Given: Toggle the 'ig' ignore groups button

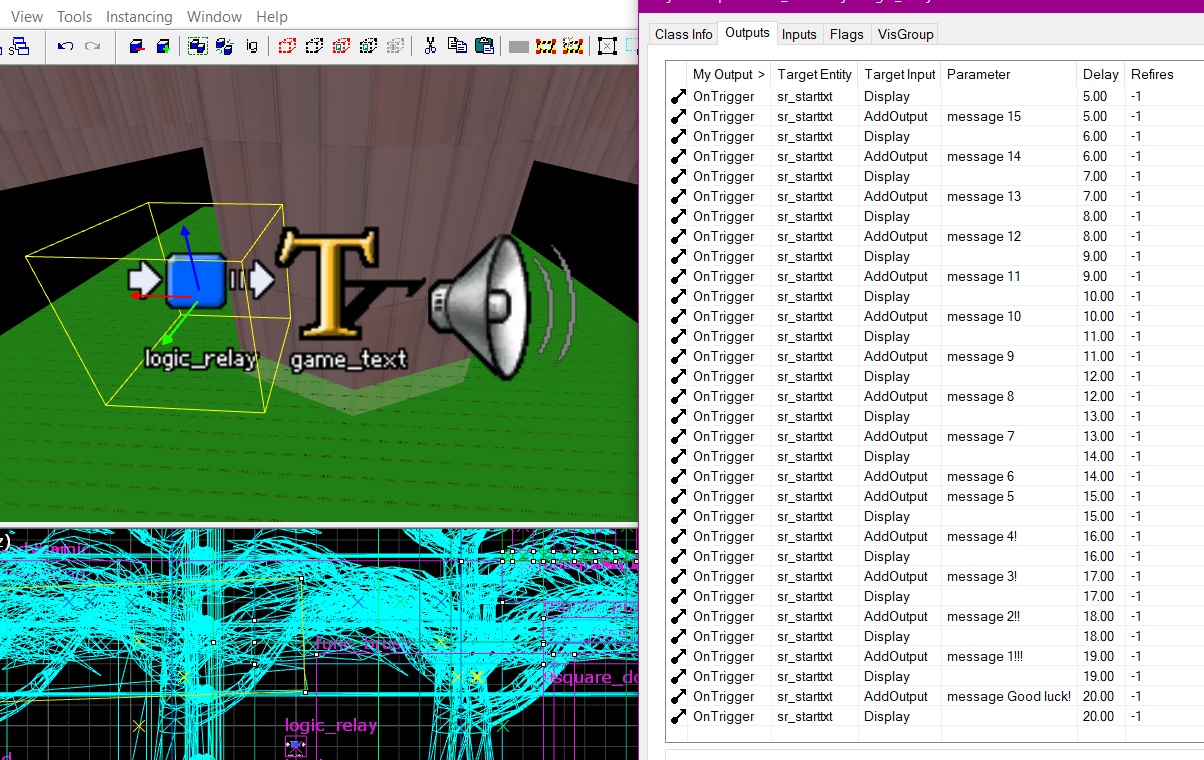Looking at the screenshot, I should click(x=251, y=46).
